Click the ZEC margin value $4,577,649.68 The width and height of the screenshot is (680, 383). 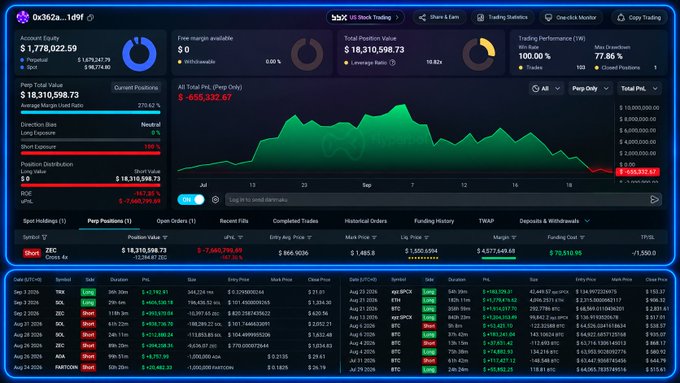pos(496,251)
